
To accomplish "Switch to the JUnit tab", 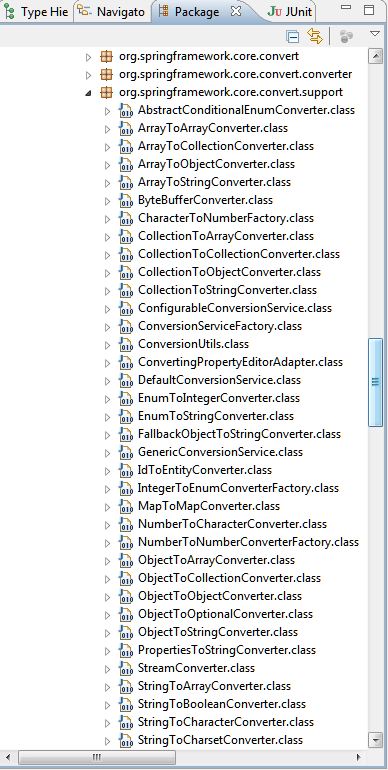I will coord(290,12).
